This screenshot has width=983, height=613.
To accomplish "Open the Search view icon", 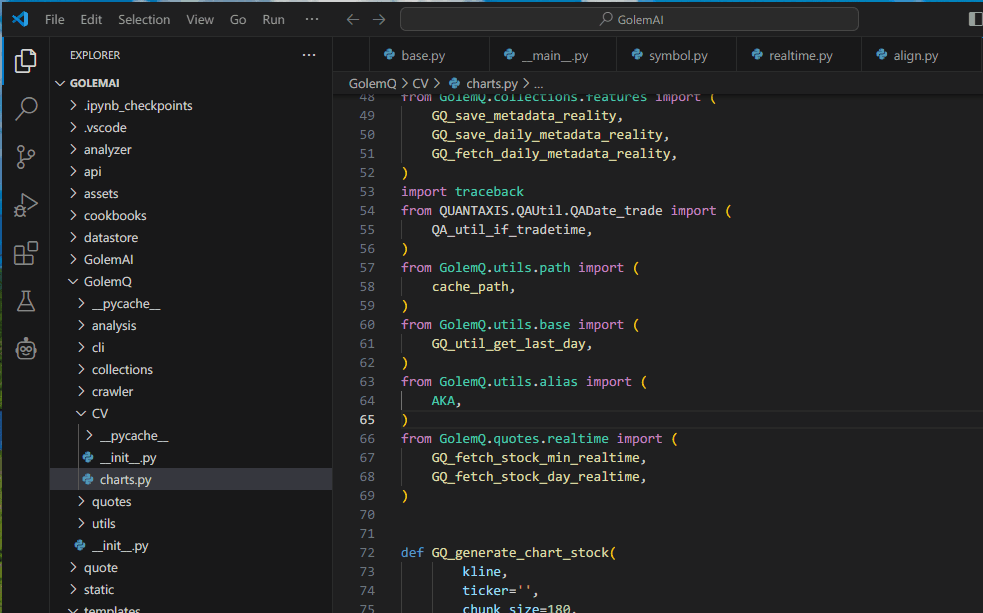I will tap(26, 109).
